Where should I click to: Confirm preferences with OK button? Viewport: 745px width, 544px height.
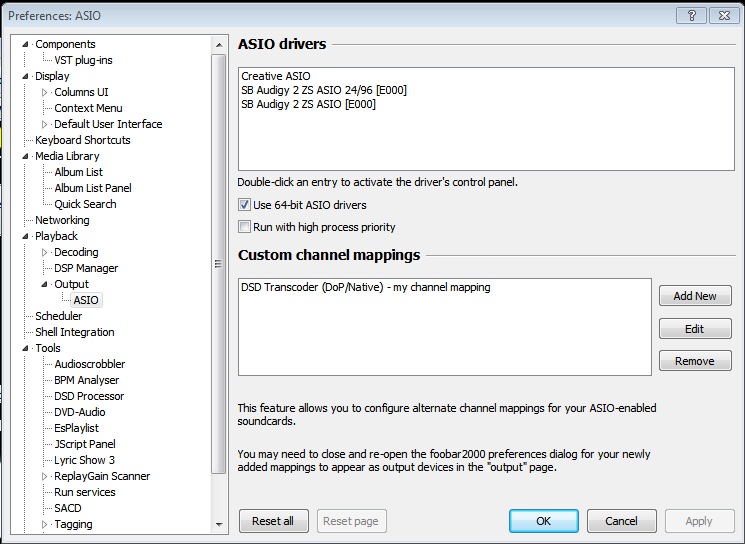(x=543, y=521)
